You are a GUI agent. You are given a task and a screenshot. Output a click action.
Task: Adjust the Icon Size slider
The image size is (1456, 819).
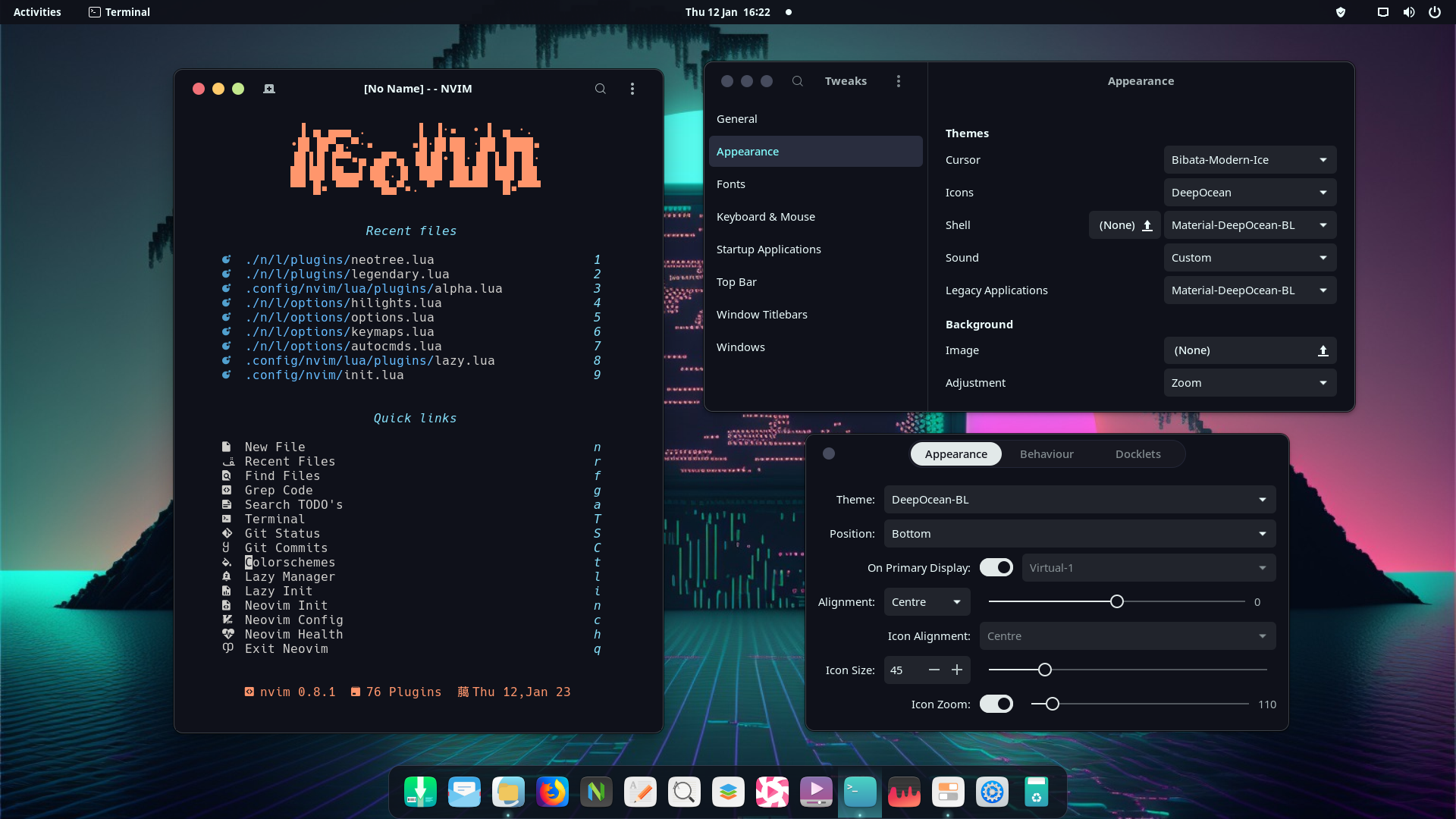pos(1128,670)
